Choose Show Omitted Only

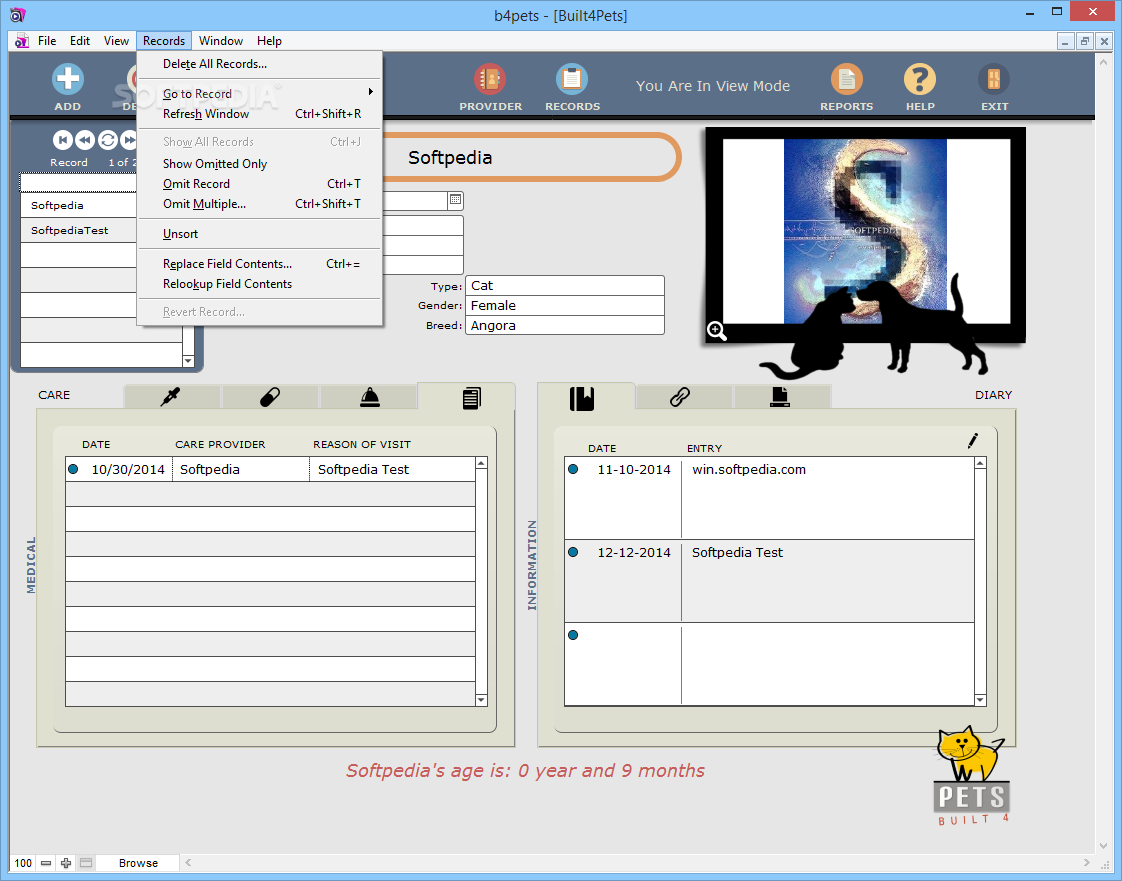coord(259,164)
